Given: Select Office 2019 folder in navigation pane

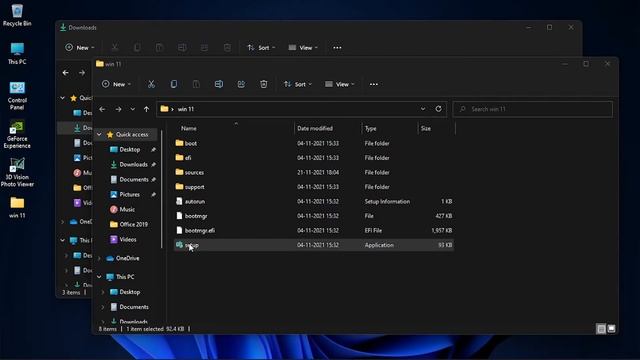Looking at the screenshot, I should pyautogui.click(x=133, y=224).
